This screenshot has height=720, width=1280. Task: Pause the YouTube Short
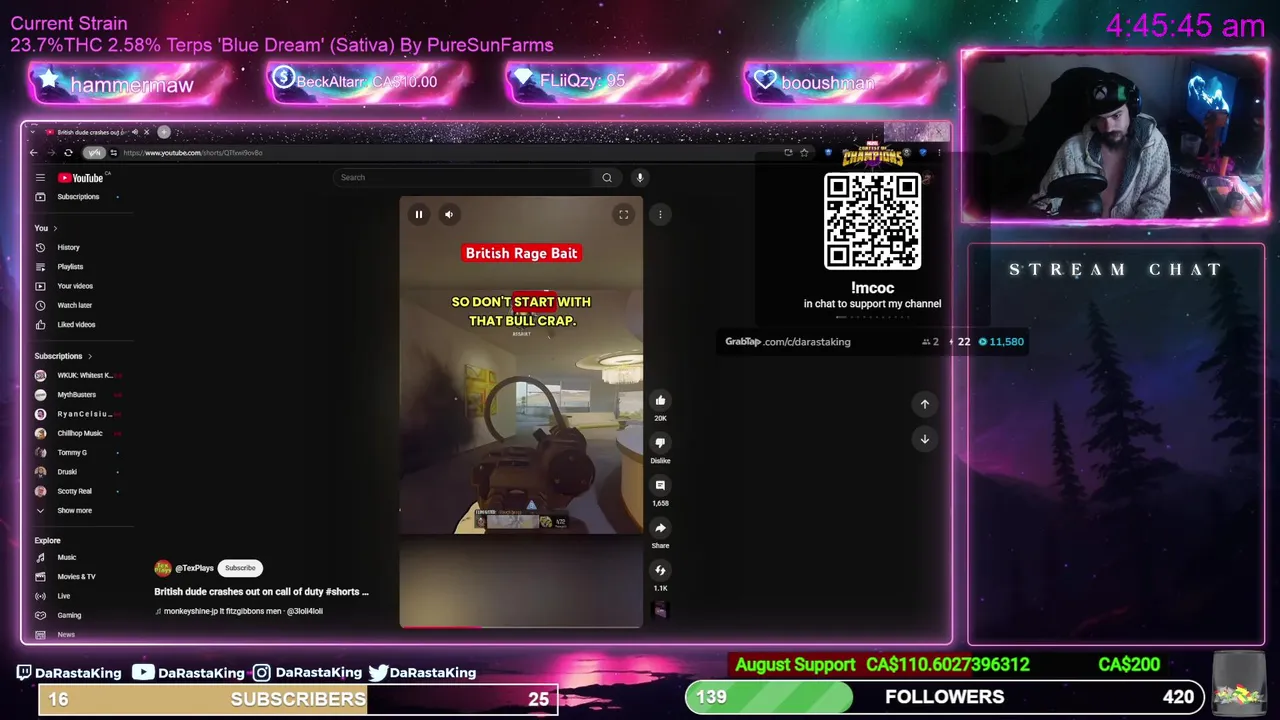(x=419, y=214)
